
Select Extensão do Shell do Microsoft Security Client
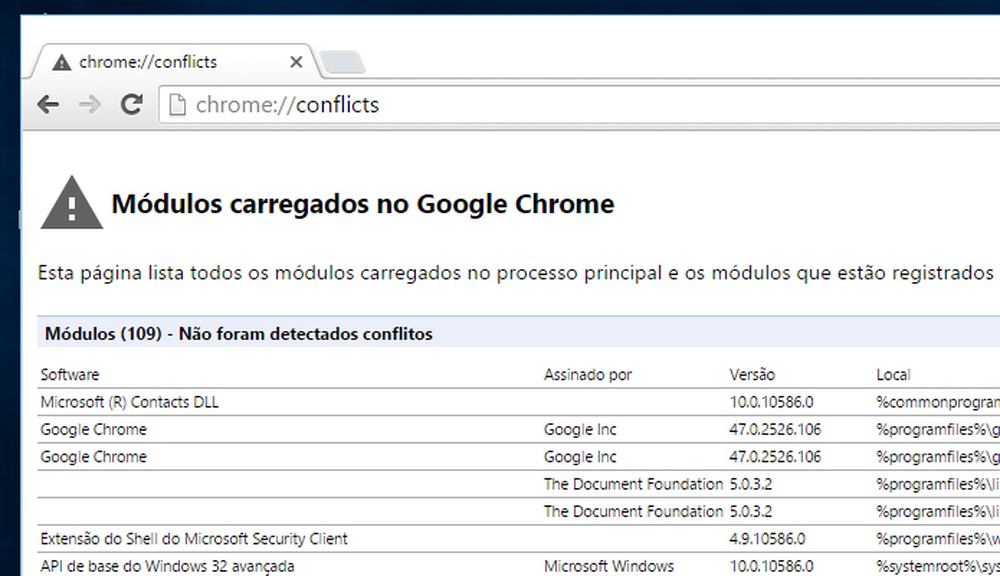coord(194,539)
